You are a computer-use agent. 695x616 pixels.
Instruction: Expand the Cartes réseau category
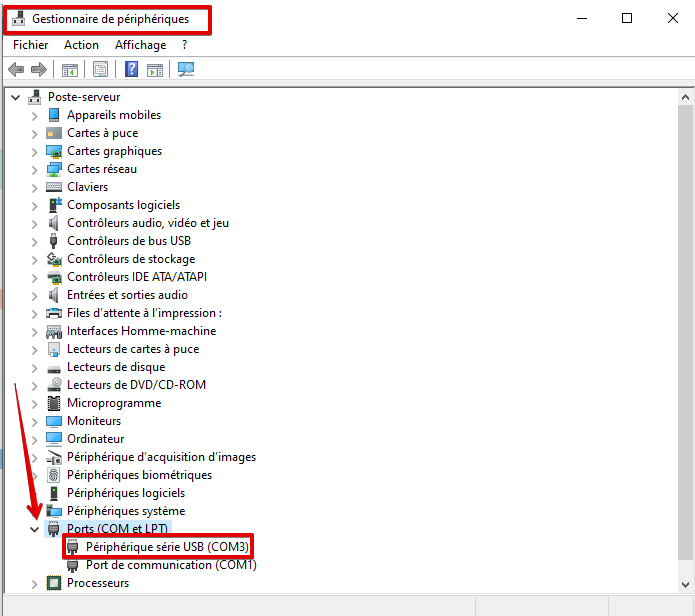point(35,170)
